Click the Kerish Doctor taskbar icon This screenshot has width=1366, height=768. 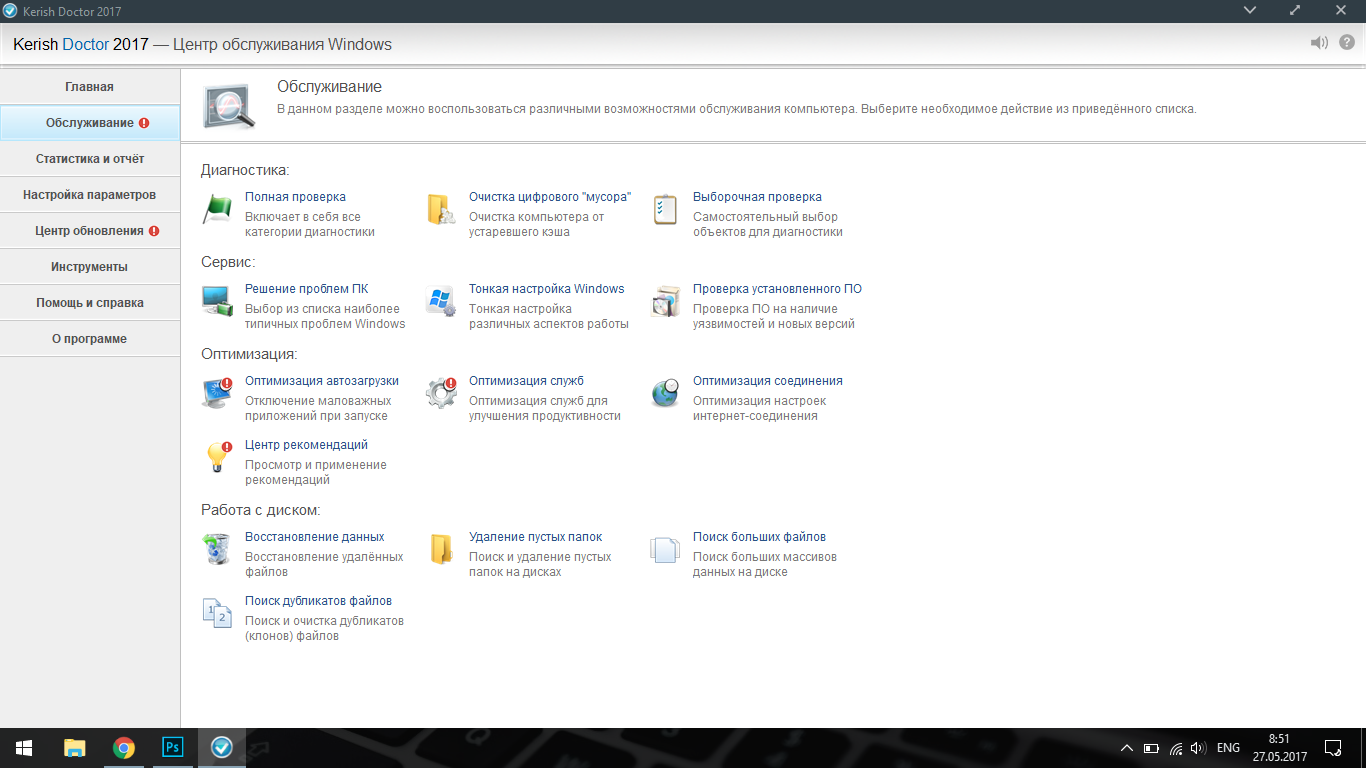click(x=221, y=748)
